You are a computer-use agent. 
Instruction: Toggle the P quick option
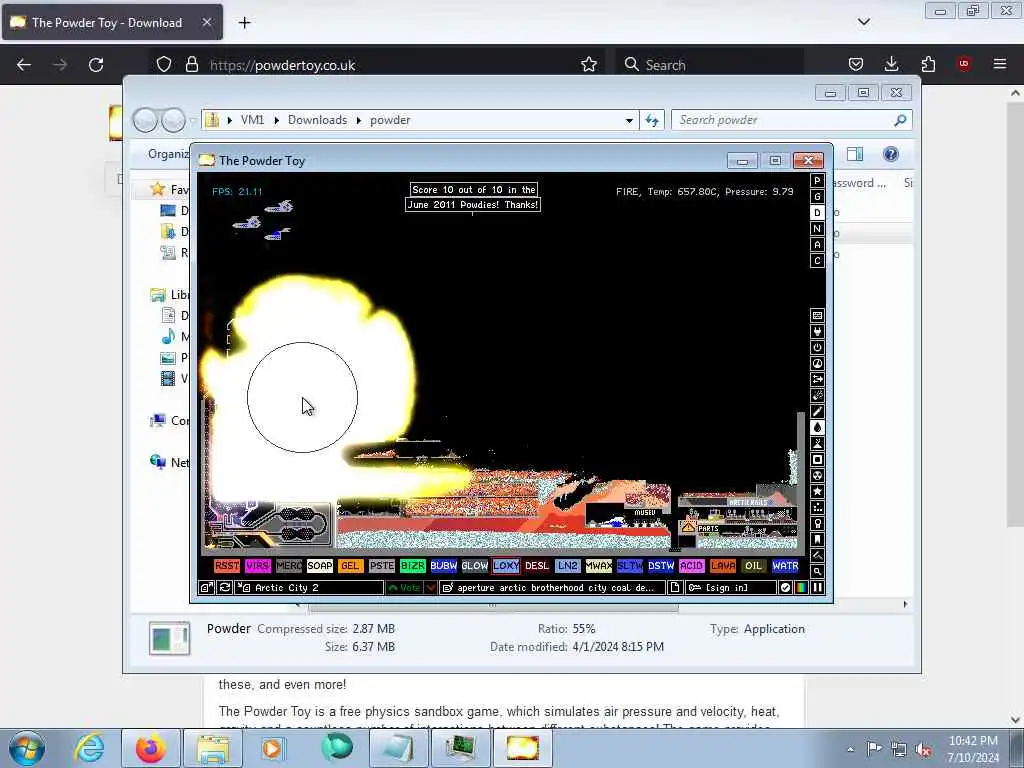point(817,181)
